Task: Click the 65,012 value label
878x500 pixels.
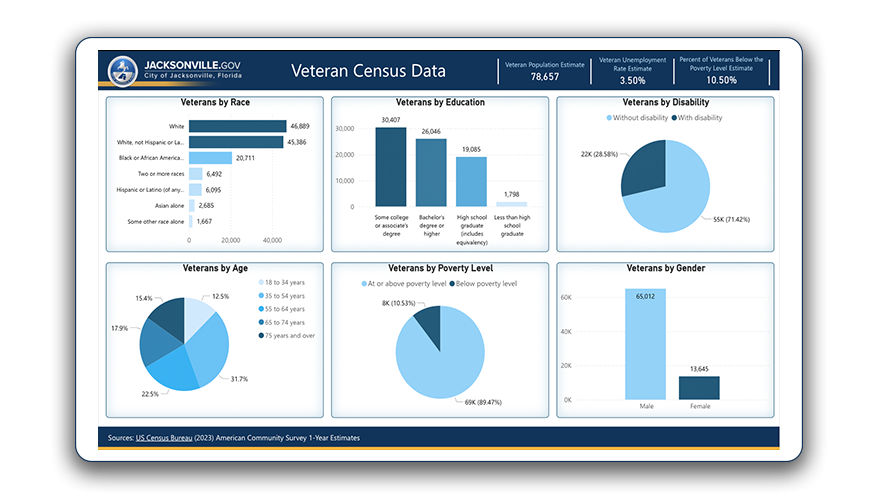Action: 646,296
